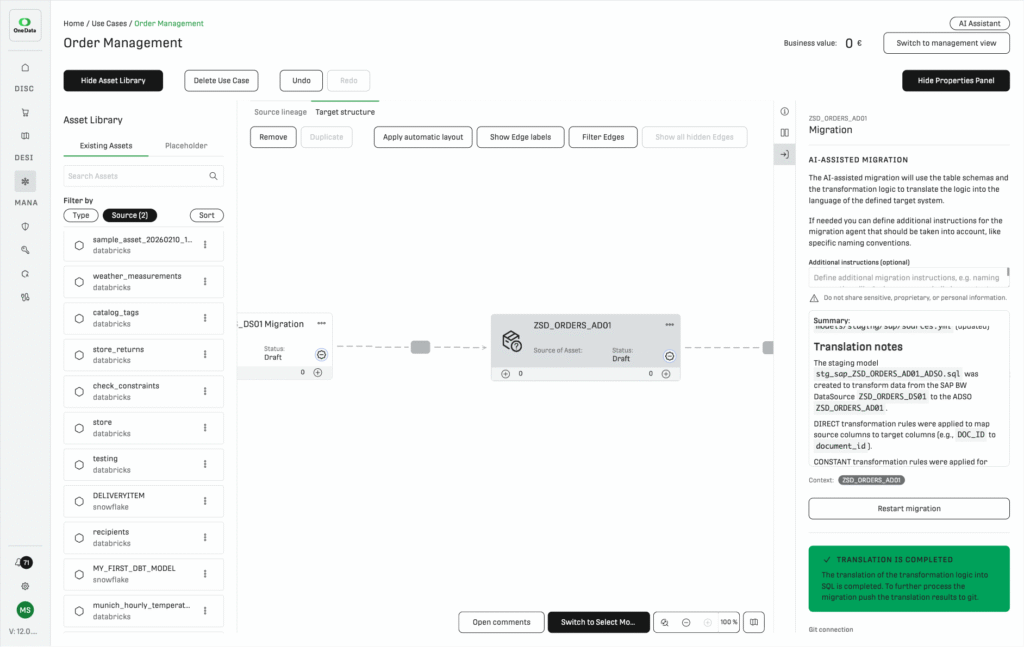The height and width of the screenshot is (647, 1024).
Task: Select the weather_measurements asset radio
Action: click(79, 281)
